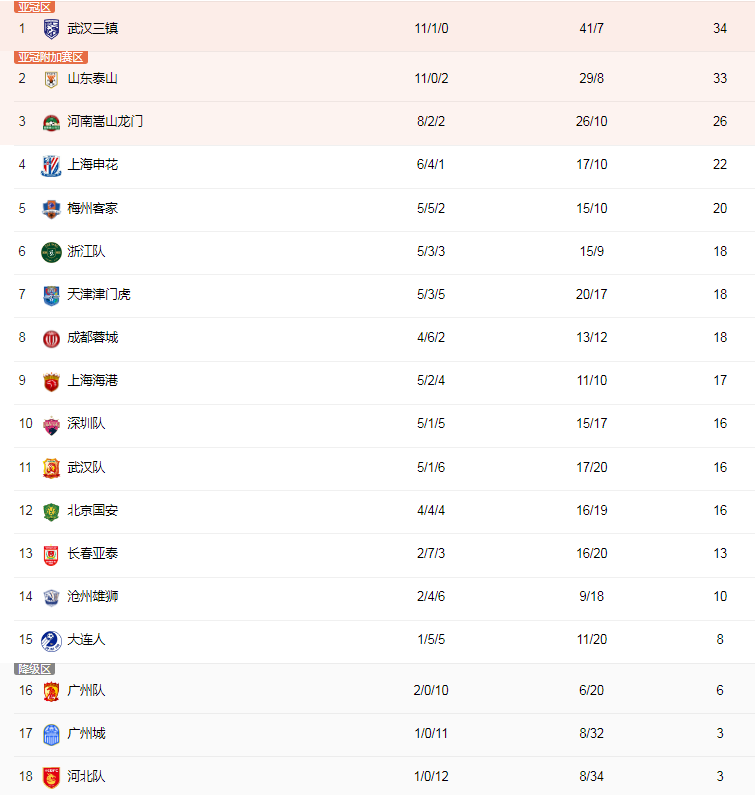The width and height of the screenshot is (755, 795).
Task: Click the 亚冠附加赛区 zone label
Action: pos(51,57)
